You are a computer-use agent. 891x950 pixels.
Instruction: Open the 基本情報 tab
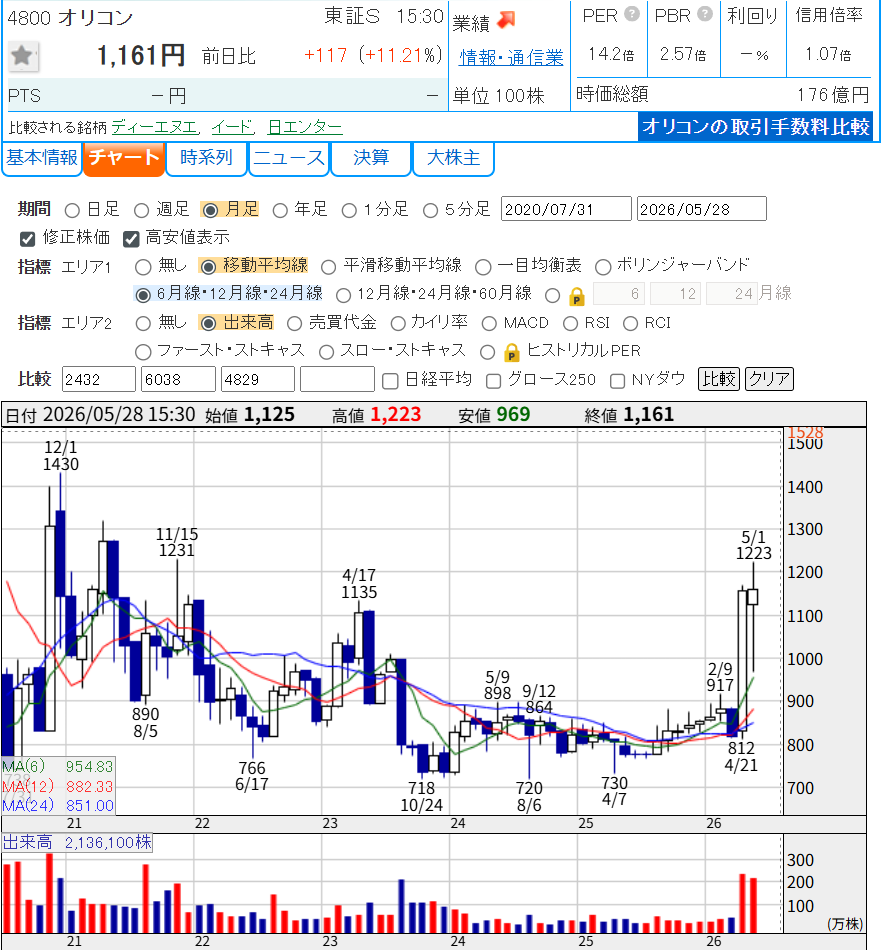click(42, 158)
